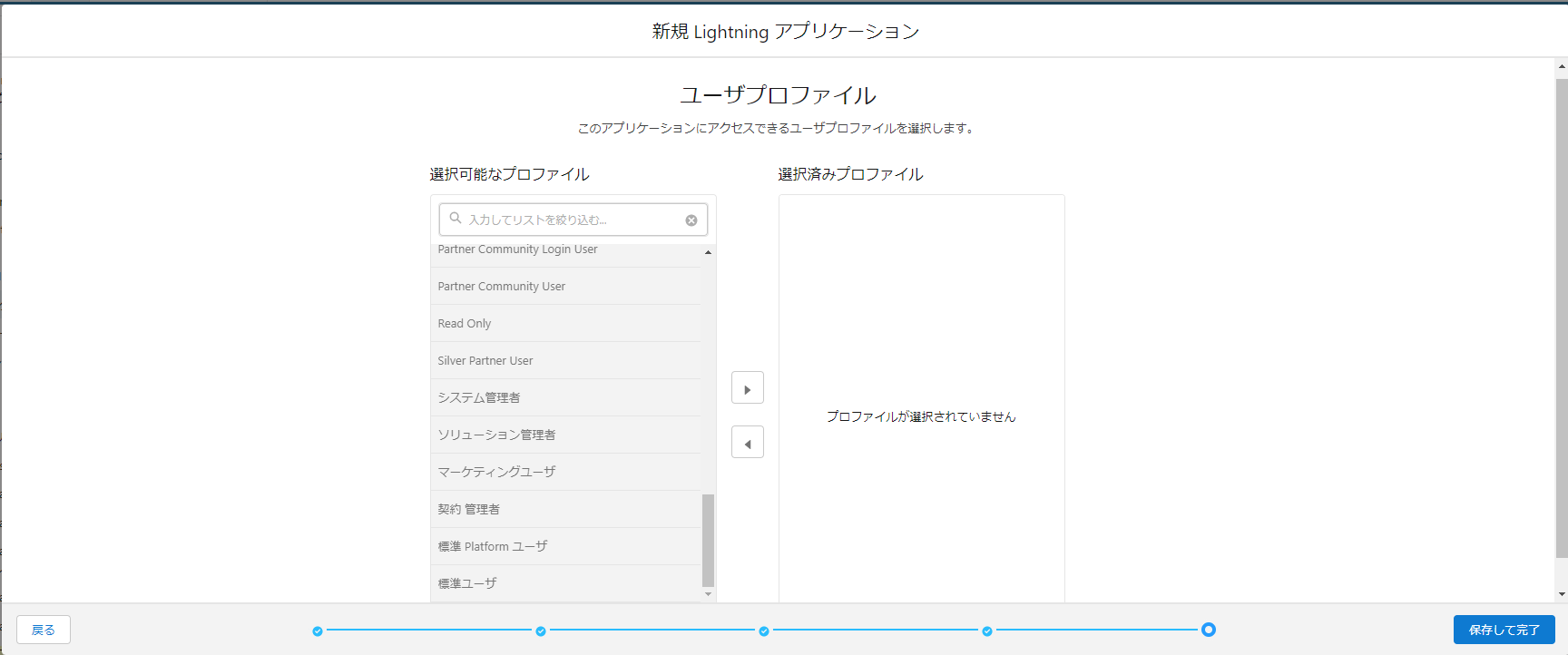Click the dialog scrollbar's down arrow

point(1562,594)
